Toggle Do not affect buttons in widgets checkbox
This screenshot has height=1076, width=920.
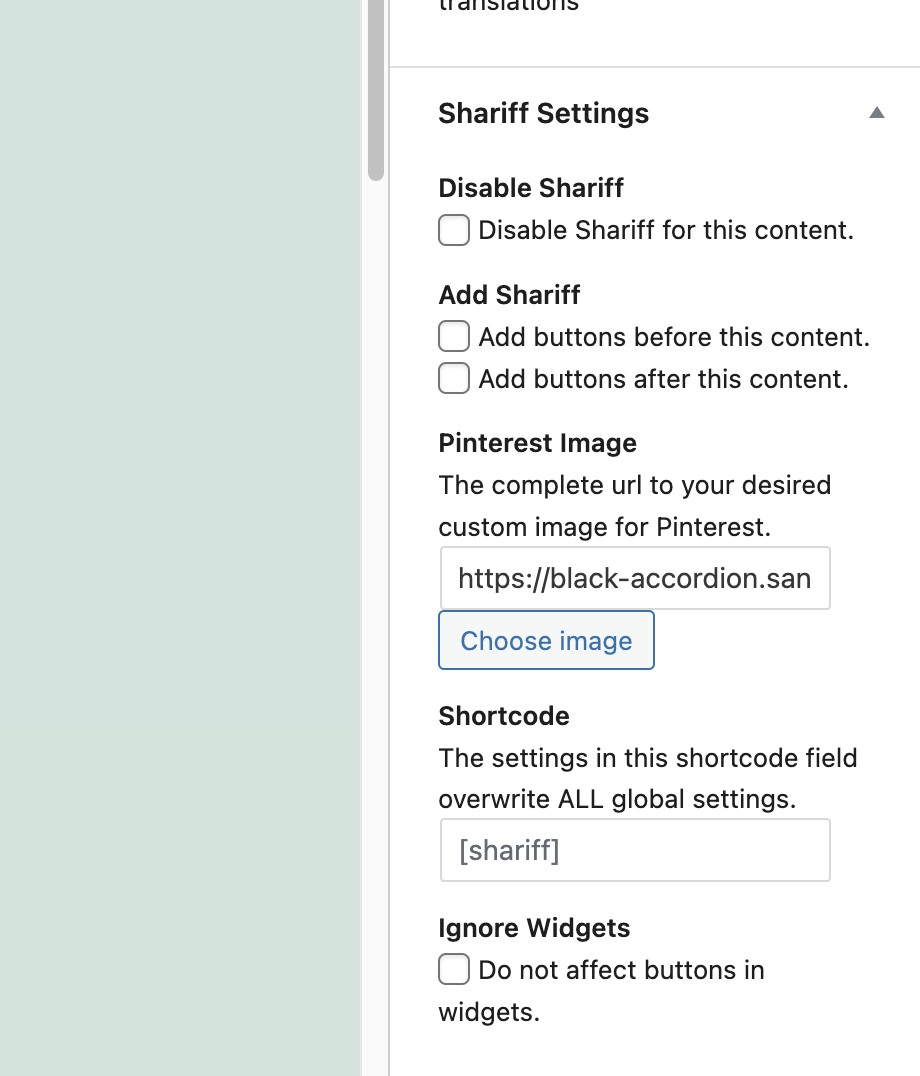(x=454, y=970)
